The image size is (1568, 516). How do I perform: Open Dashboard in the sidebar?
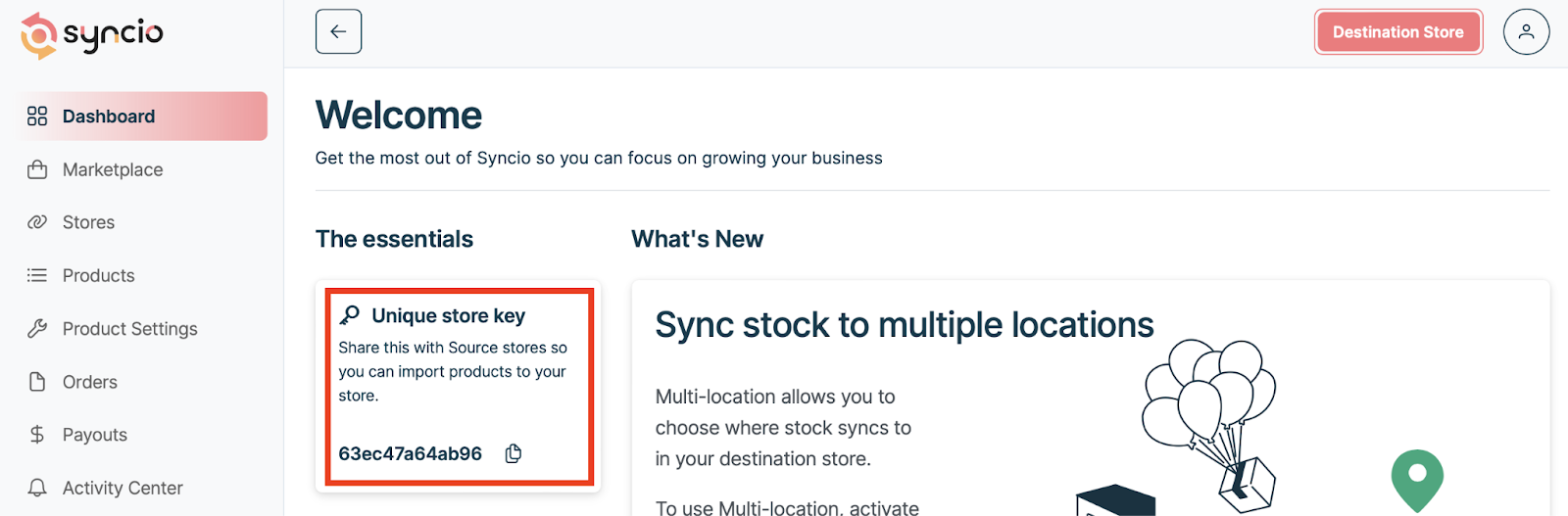(x=142, y=117)
